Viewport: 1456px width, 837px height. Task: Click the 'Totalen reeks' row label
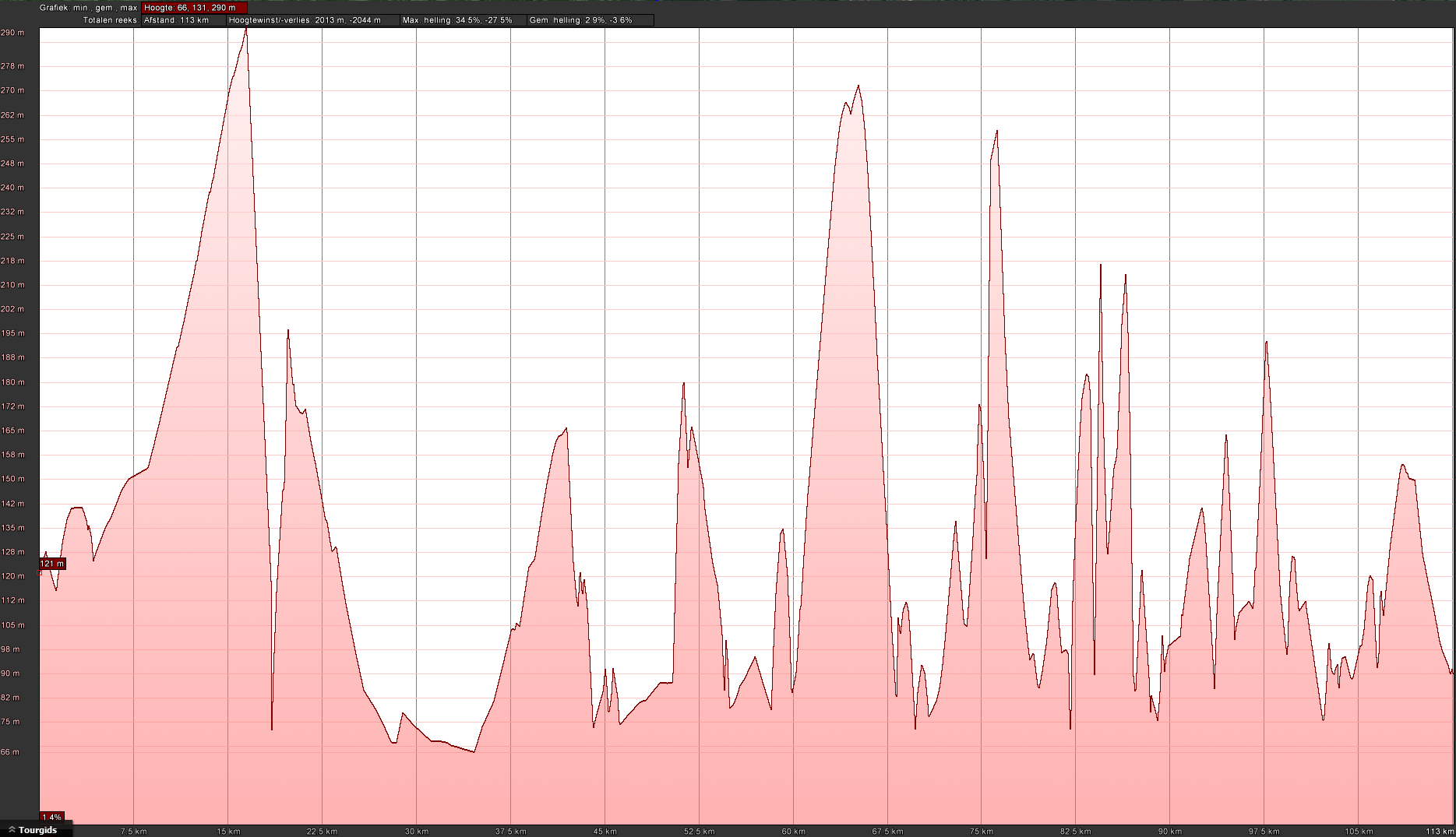click(110, 20)
